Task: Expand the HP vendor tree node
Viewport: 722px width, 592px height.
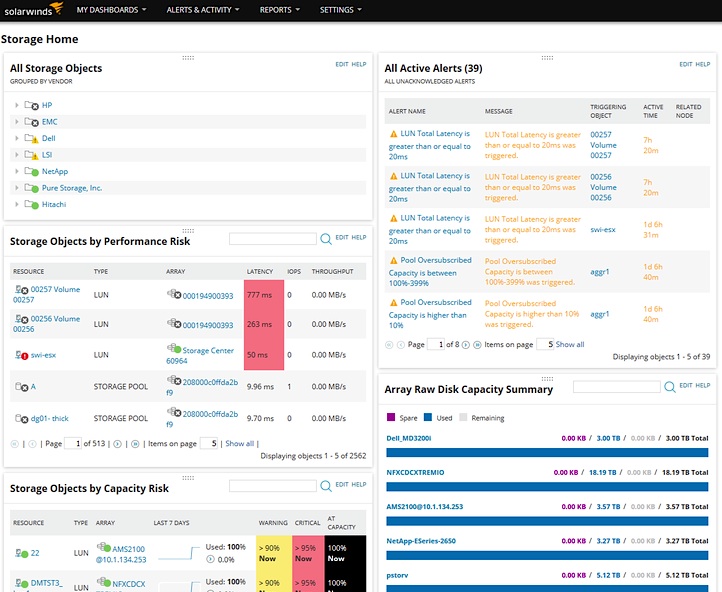Action: (x=16, y=105)
